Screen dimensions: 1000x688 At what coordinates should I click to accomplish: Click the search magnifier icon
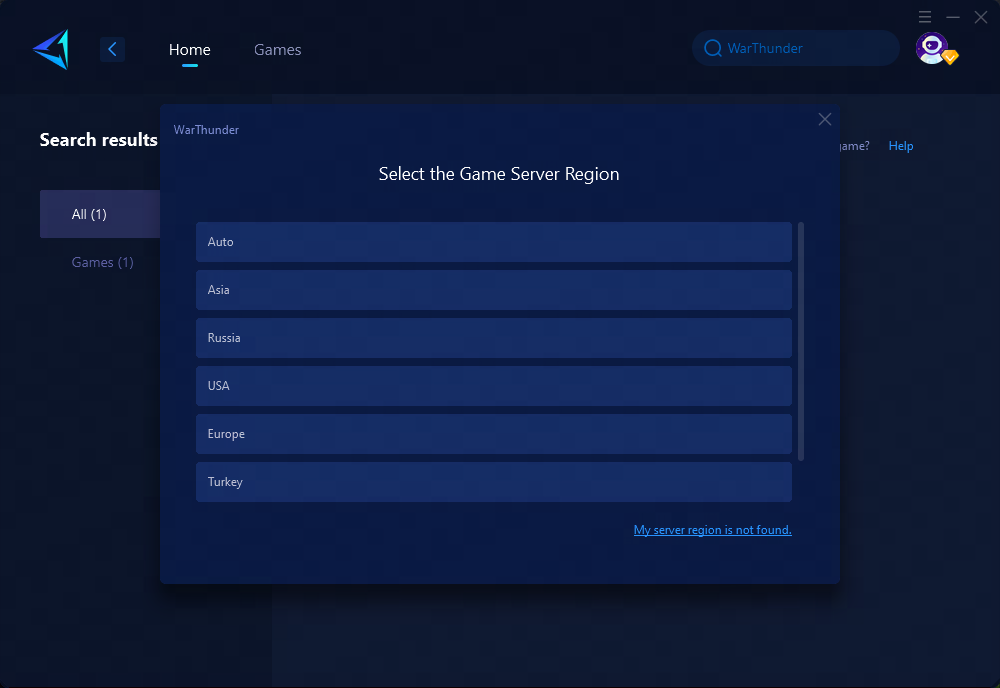pos(712,48)
